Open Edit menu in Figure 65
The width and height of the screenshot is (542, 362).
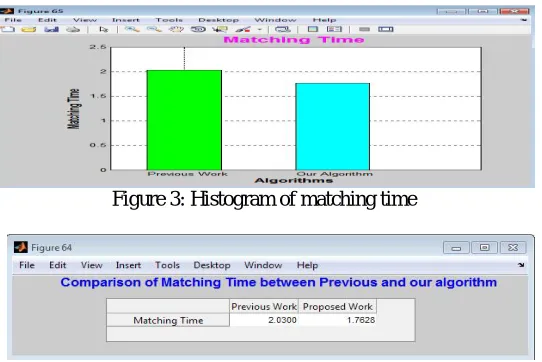tap(47, 20)
